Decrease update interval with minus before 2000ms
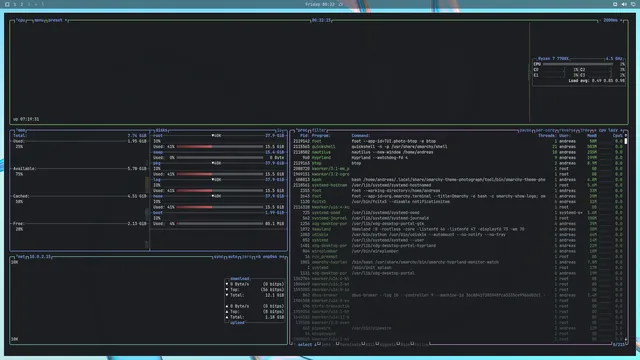 click(x=600, y=20)
